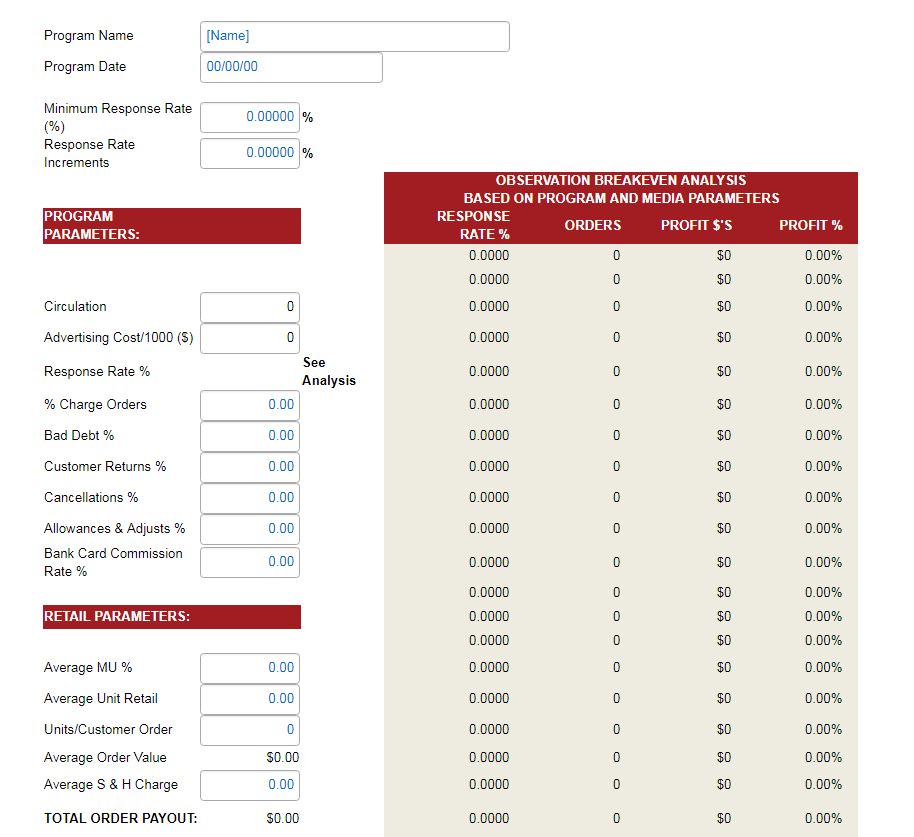Click the TOTAL ORDER PAYOUT $0.00 amount
Image resolution: width=914 pixels, height=837 pixels.
pyautogui.click(x=283, y=818)
